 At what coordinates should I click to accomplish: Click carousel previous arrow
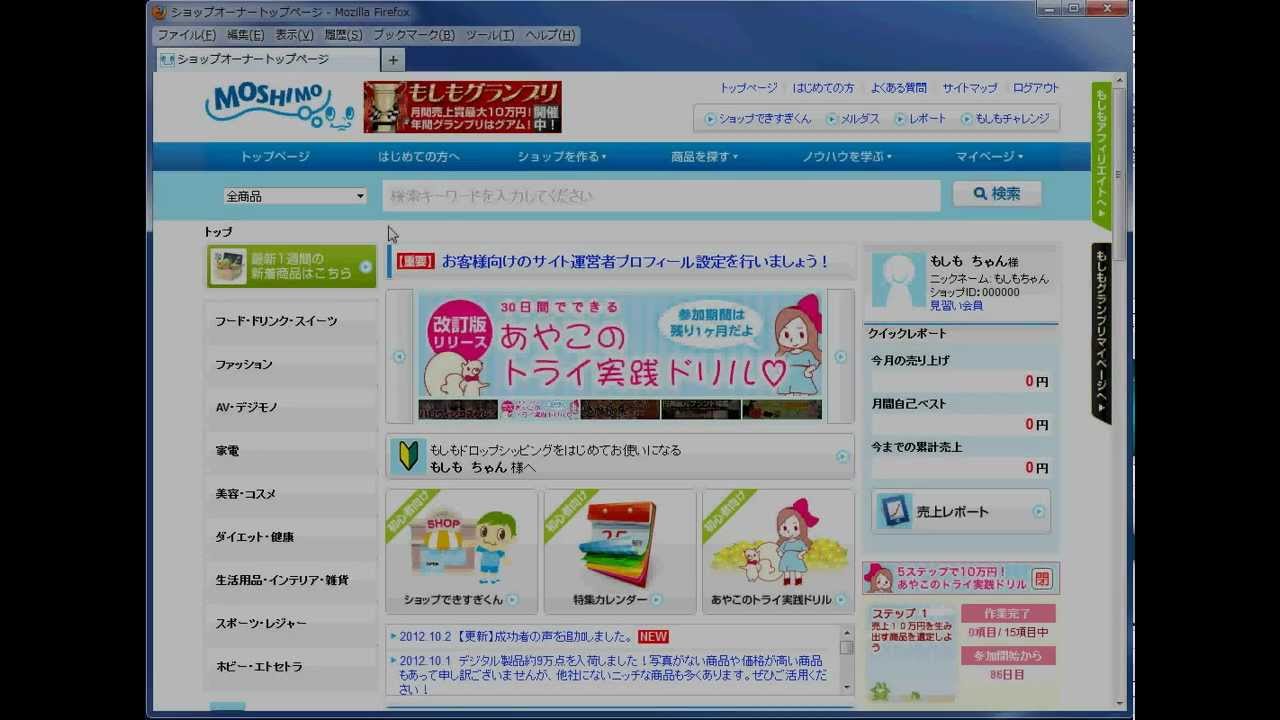tap(399, 357)
